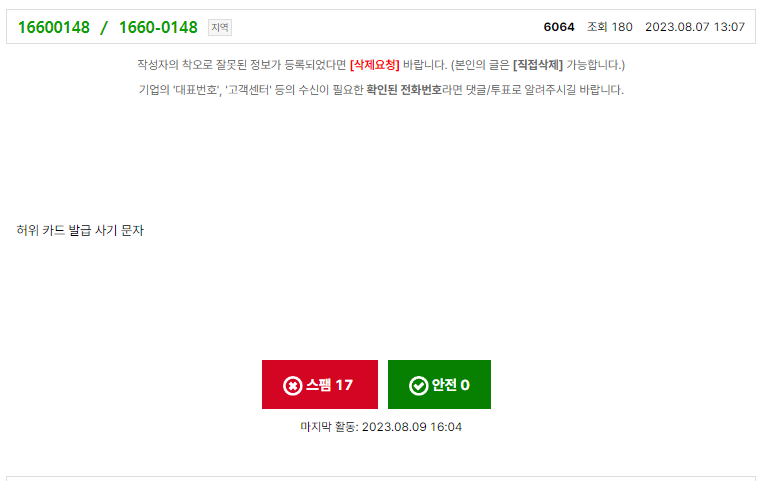
Task: Select the post text 허위 카드 발급 사기 문자
Action: (80, 230)
